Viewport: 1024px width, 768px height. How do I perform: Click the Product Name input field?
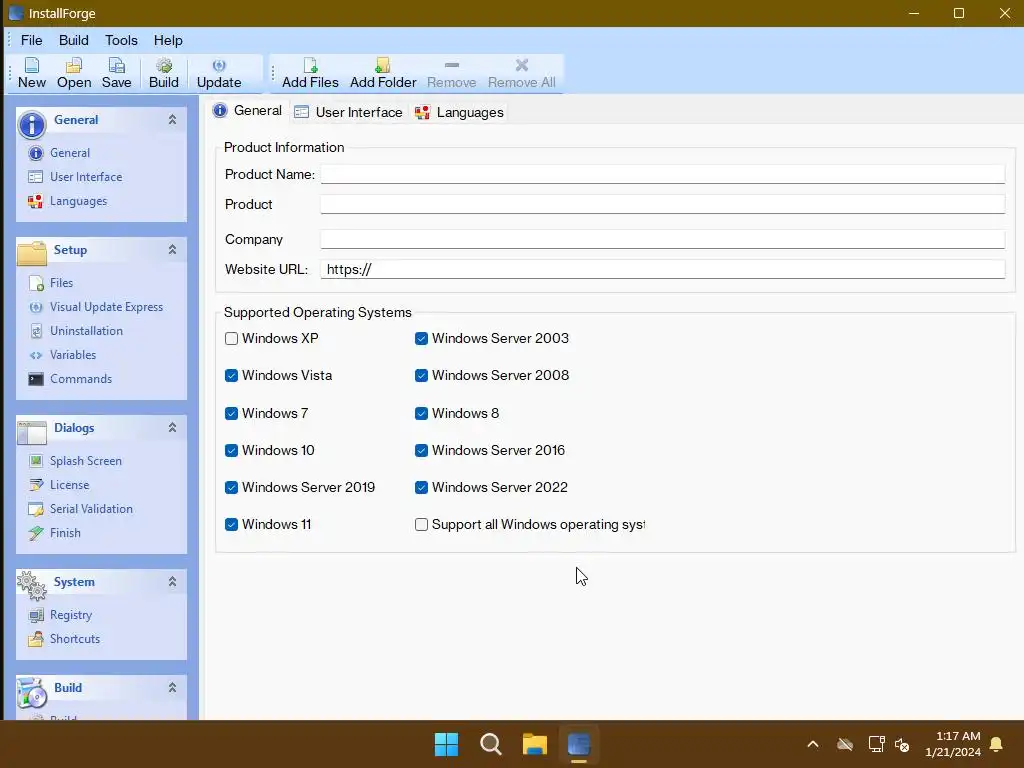(x=662, y=174)
